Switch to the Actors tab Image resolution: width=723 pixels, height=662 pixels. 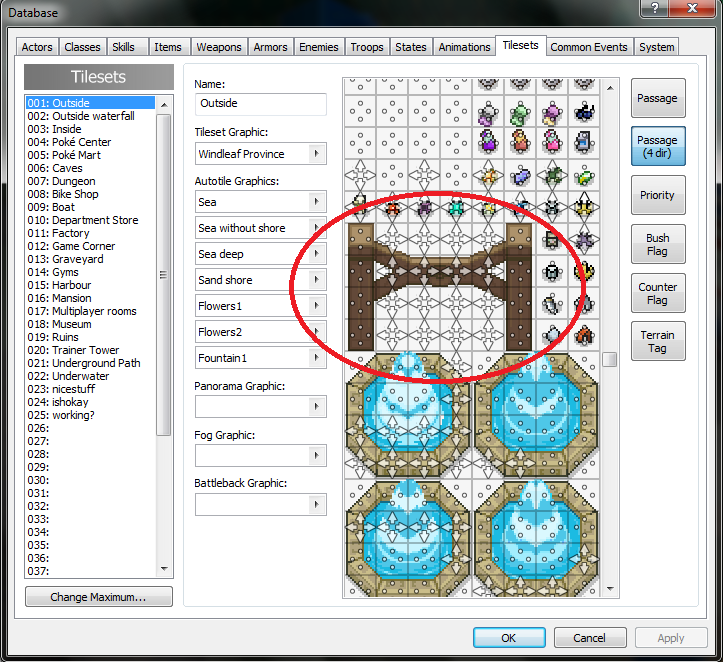[x=37, y=47]
